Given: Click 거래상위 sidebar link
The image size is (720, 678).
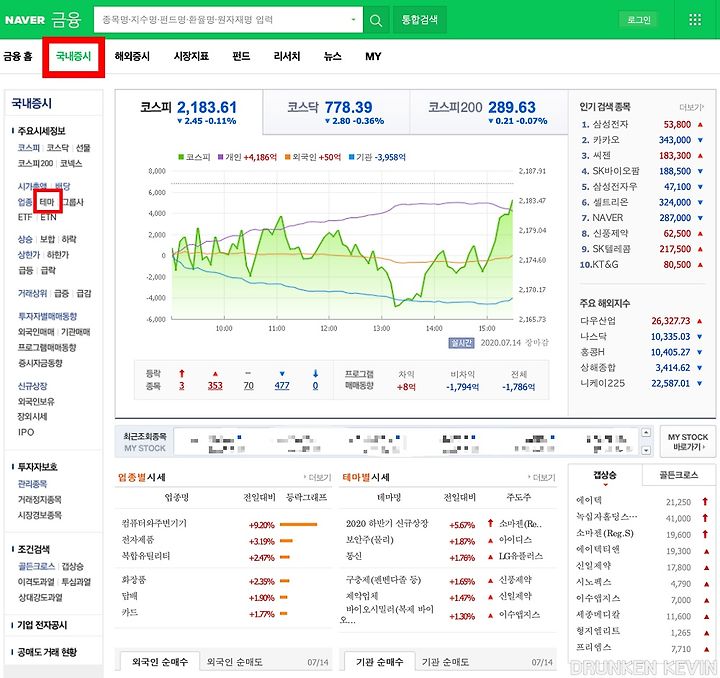Looking at the screenshot, I should [32, 293].
